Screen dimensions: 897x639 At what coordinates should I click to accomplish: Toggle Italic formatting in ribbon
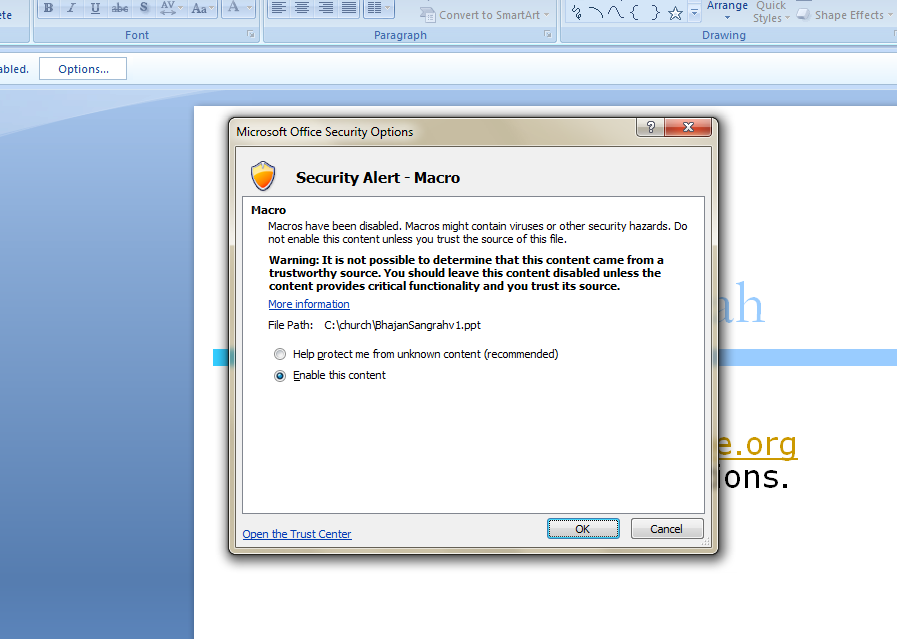point(72,8)
